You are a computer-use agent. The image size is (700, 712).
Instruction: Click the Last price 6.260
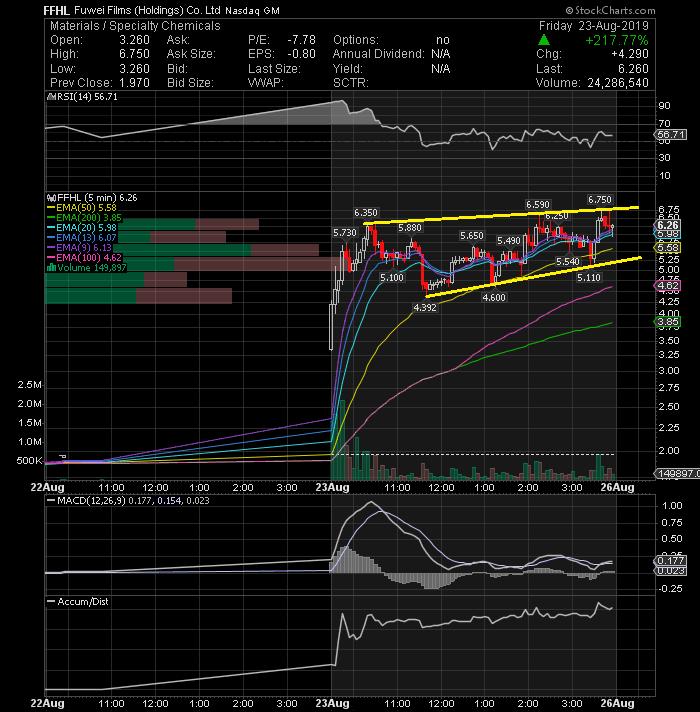point(633,69)
